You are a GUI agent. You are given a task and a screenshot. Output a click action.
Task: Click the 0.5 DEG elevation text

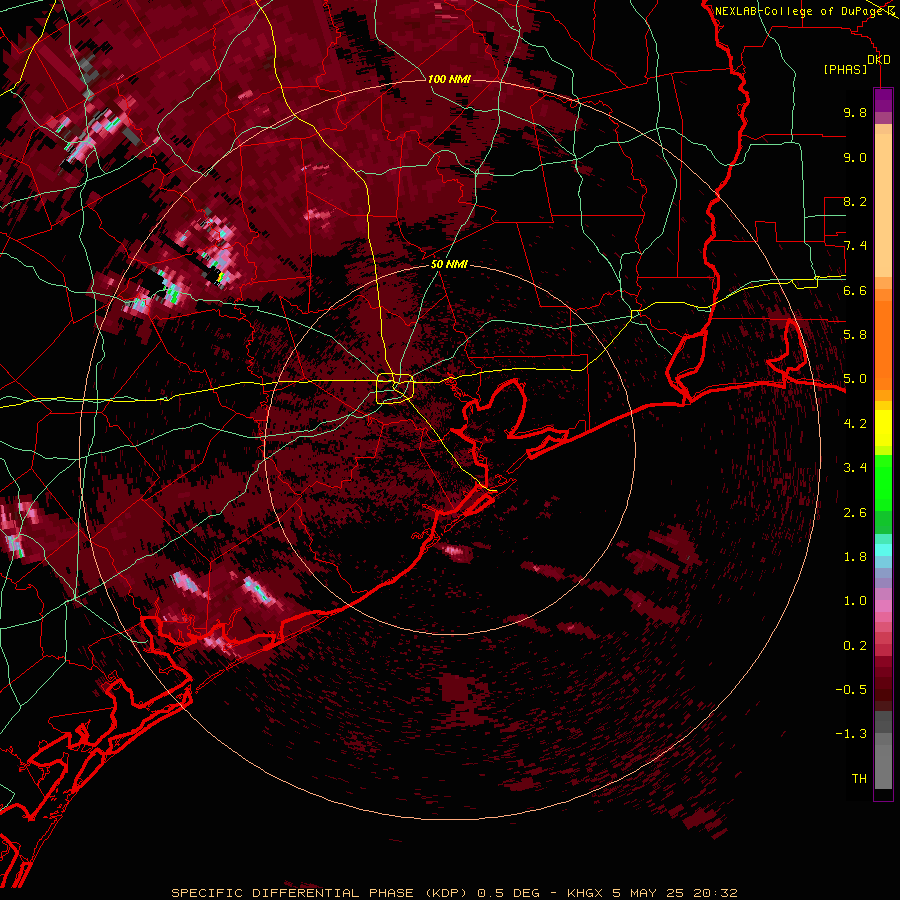point(509,893)
